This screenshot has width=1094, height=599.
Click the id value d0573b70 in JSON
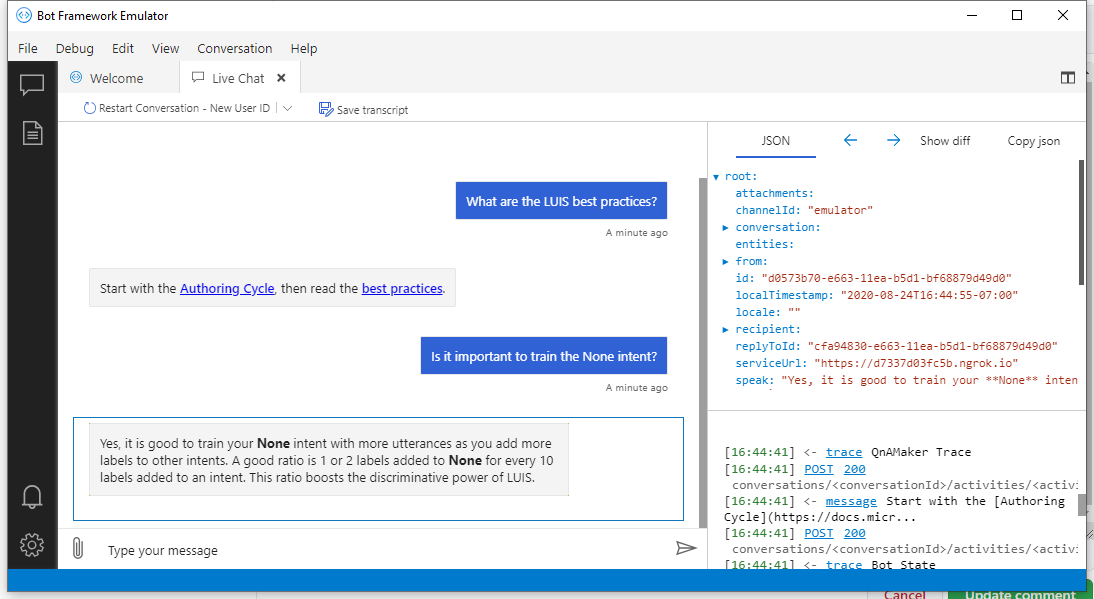tap(886, 278)
